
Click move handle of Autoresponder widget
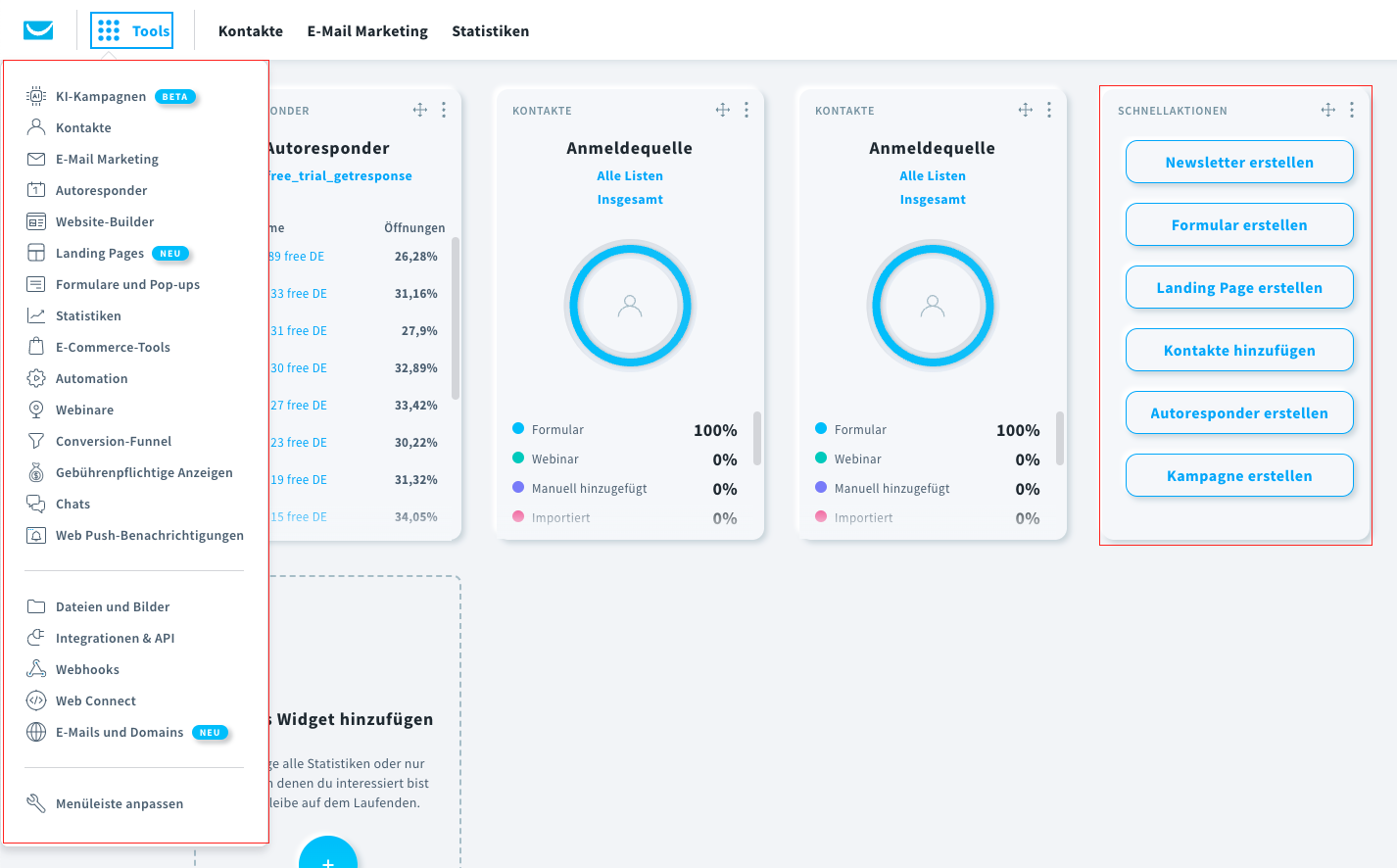[x=420, y=110]
